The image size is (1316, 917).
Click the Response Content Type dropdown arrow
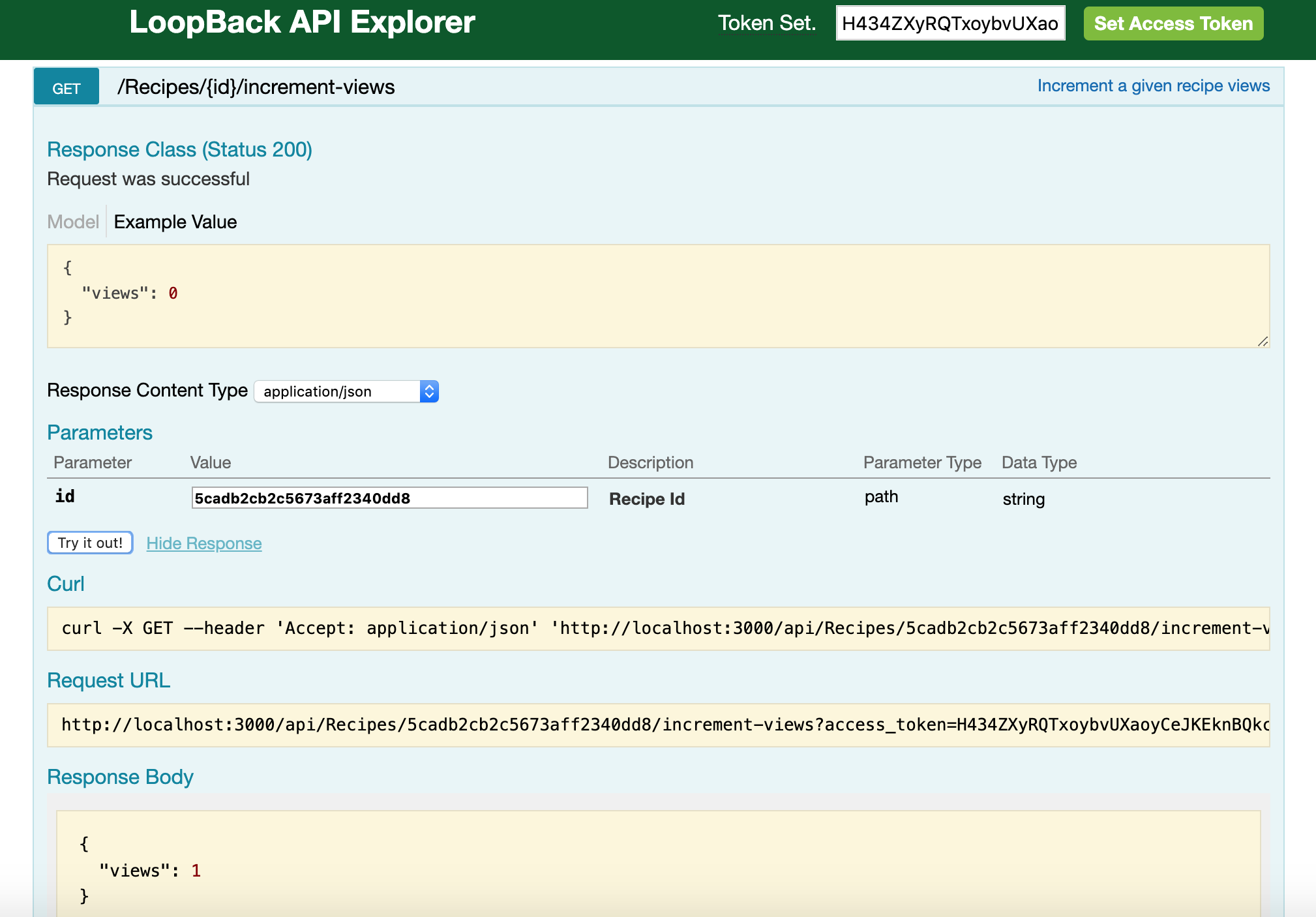click(430, 391)
